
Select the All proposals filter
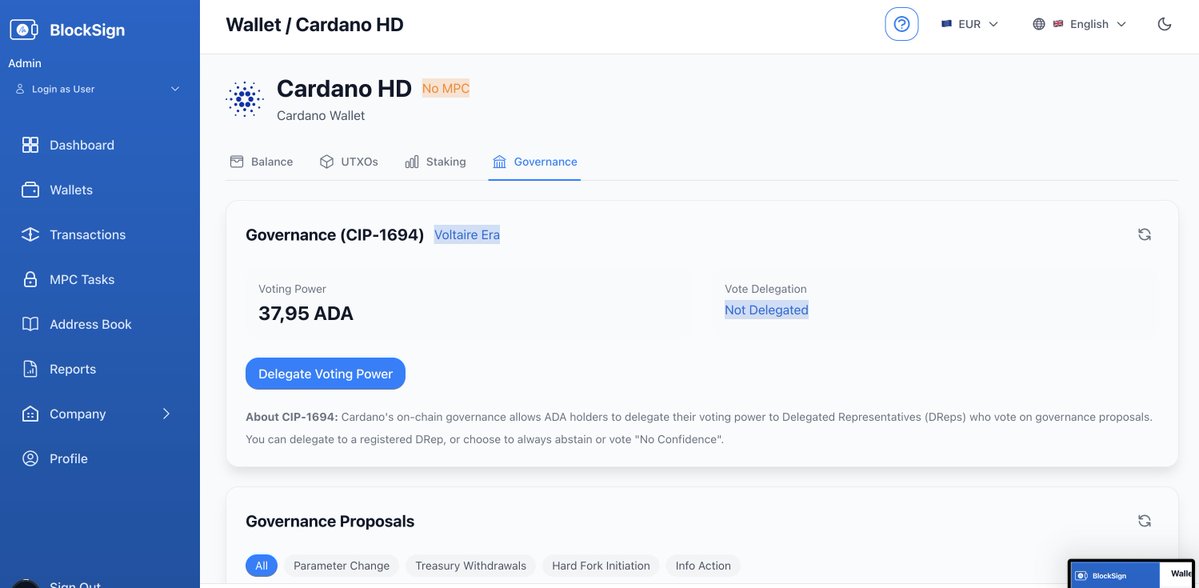[262, 566]
